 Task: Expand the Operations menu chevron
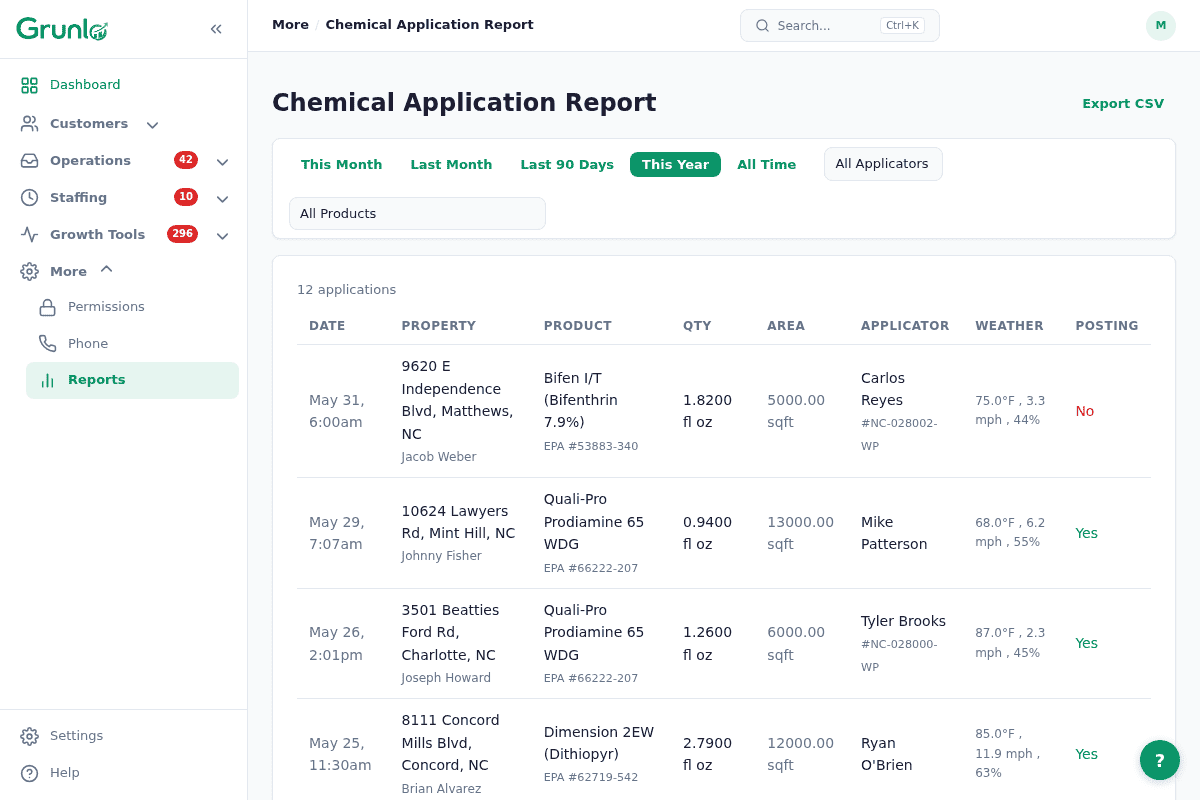222,162
